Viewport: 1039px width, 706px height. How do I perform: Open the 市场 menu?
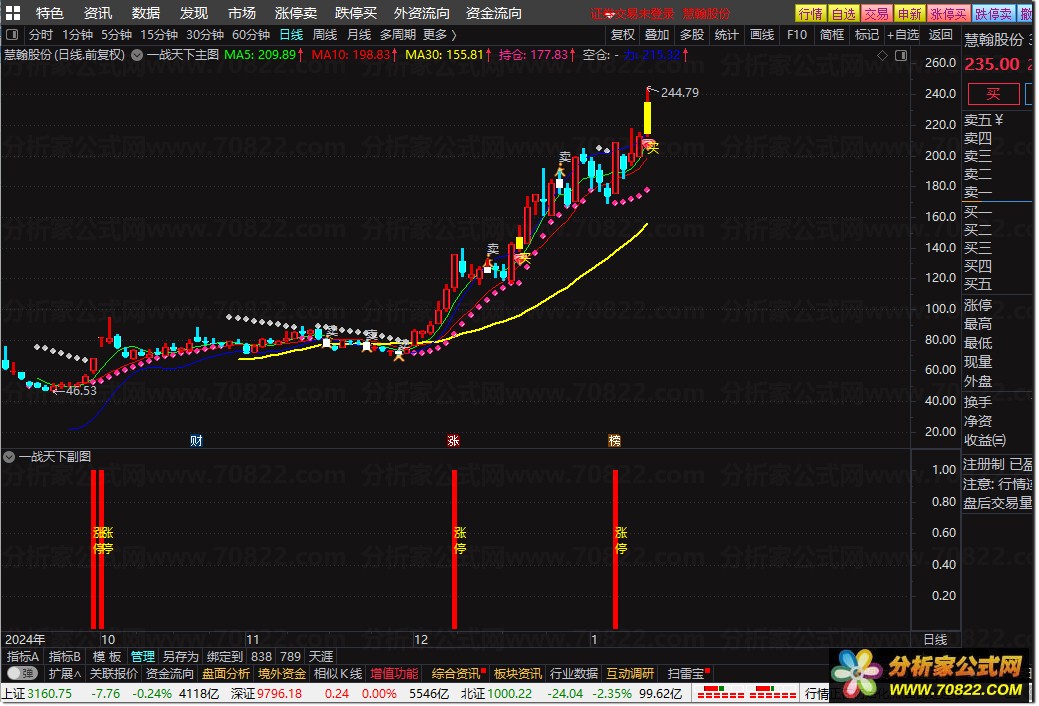(242, 13)
